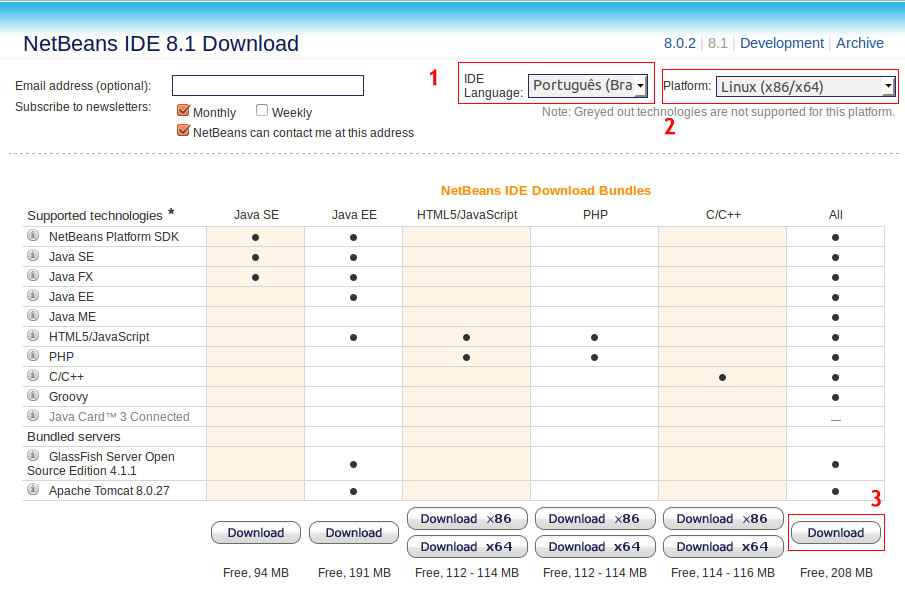
Task: Click the Email address input field
Action: 268,85
